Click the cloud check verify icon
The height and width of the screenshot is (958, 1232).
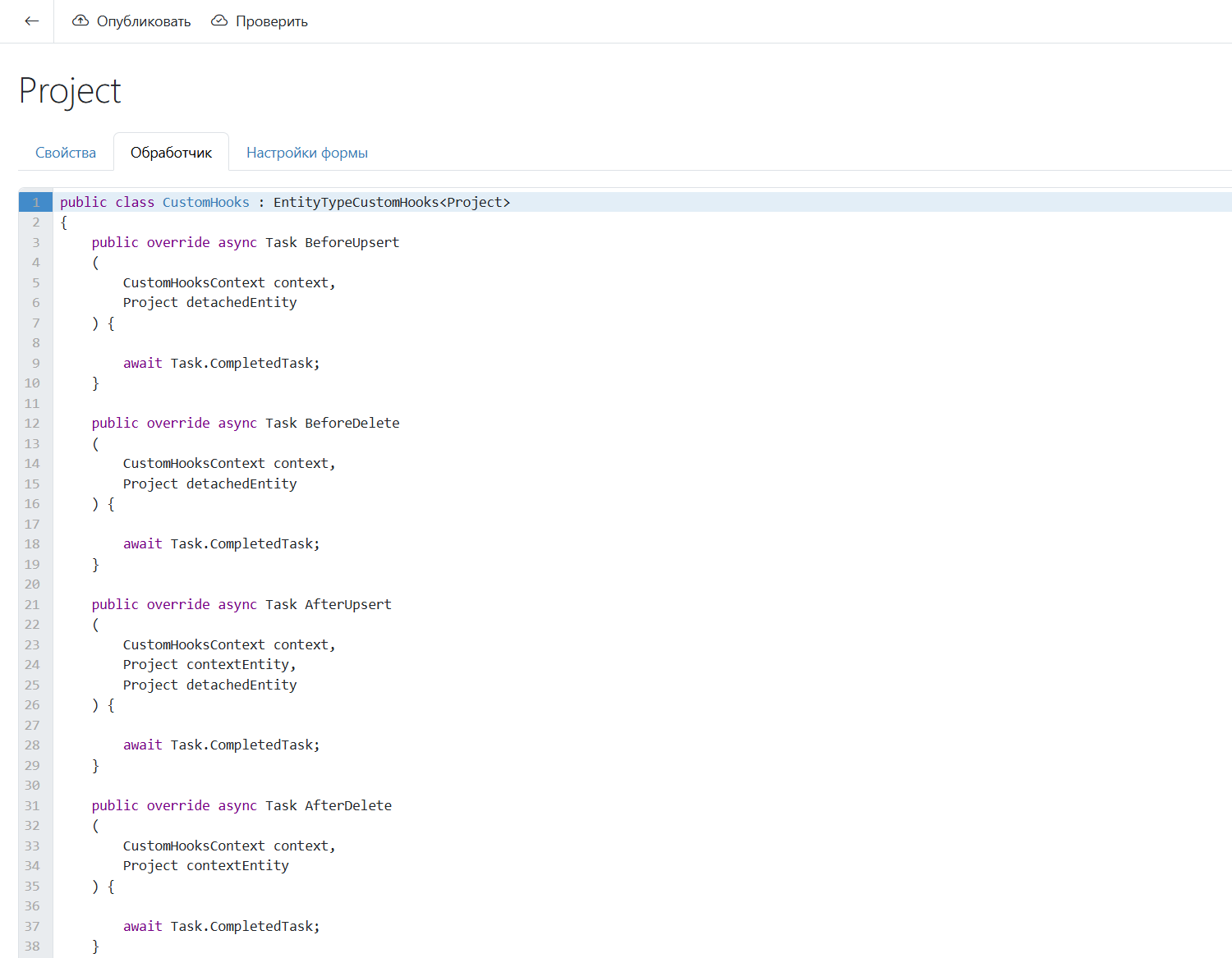tap(219, 21)
